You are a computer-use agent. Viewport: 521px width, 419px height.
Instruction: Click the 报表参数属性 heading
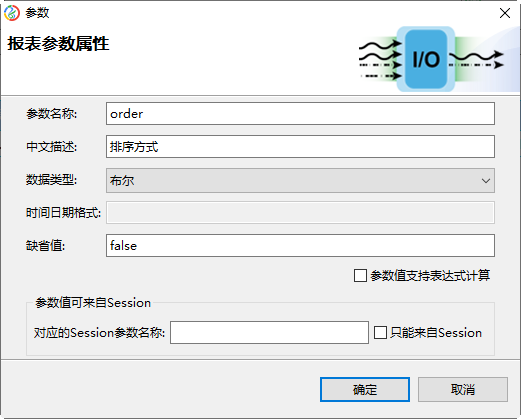coord(58,43)
